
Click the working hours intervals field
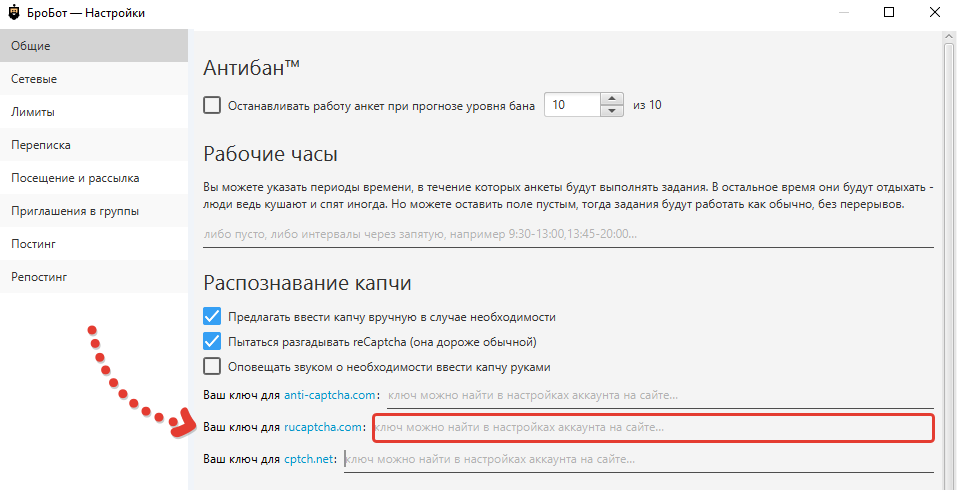[567, 234]
